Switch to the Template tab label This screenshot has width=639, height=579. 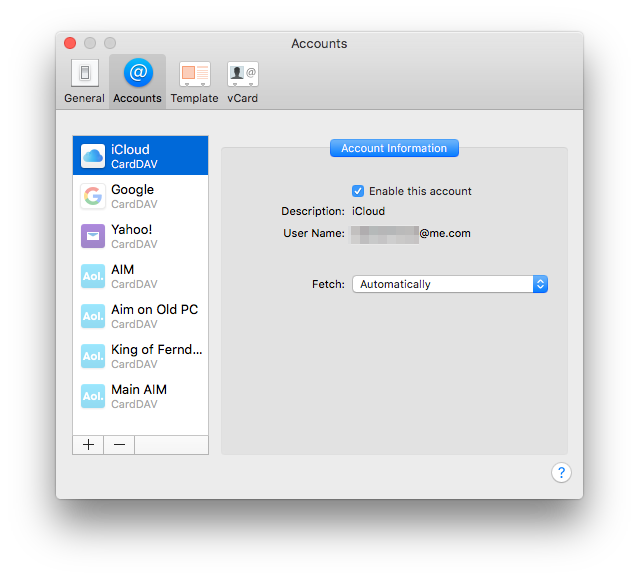194,98
